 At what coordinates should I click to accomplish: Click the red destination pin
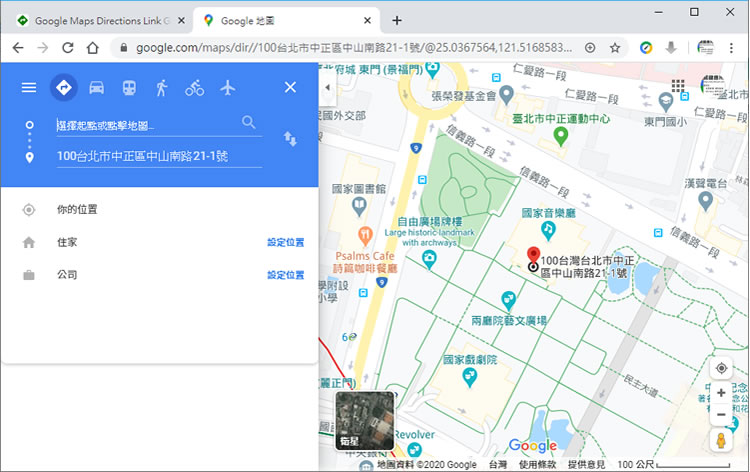[533, 256]
